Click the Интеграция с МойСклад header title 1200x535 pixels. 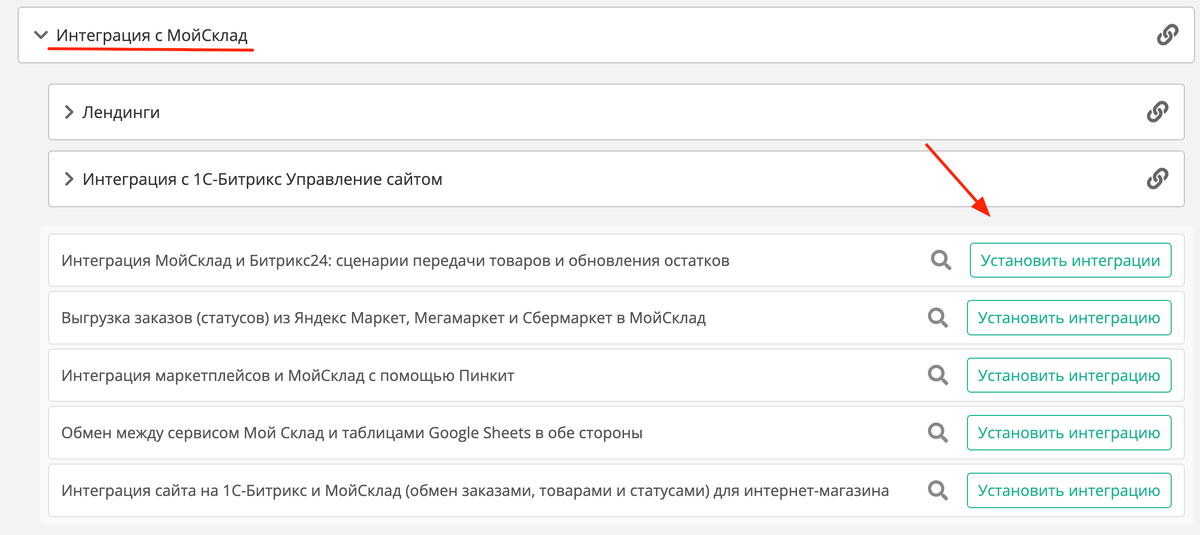click(152, 36)
